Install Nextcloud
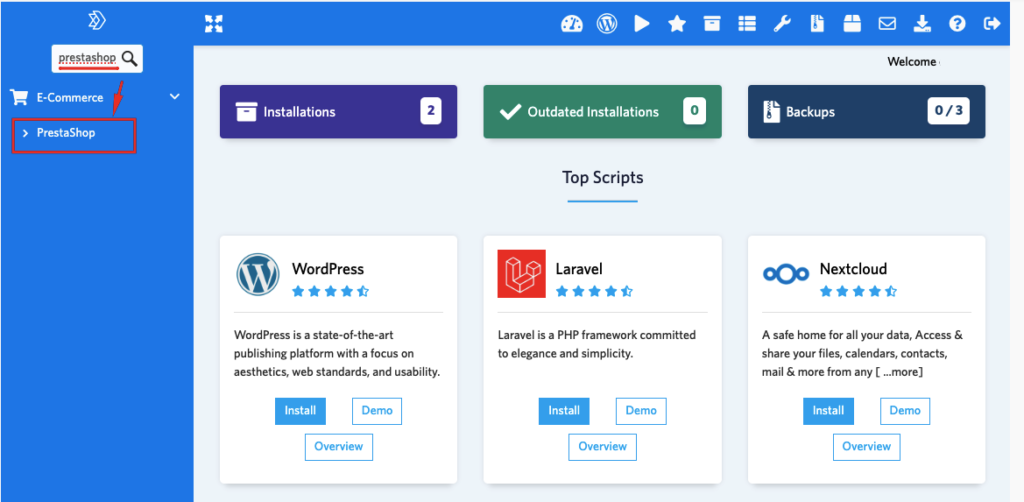 [x=828, y=411]
